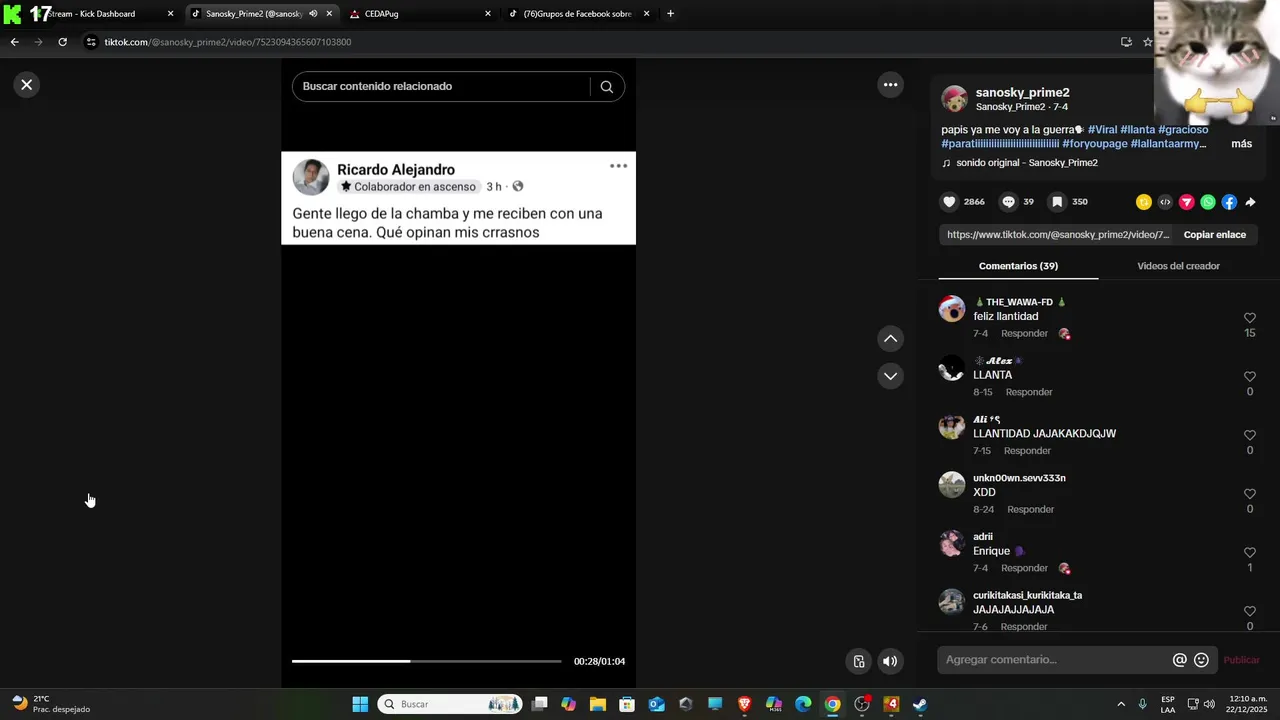Reload the page in Chrome
The height and width of the screenshot is (720, 1280).
coord(62,42)
